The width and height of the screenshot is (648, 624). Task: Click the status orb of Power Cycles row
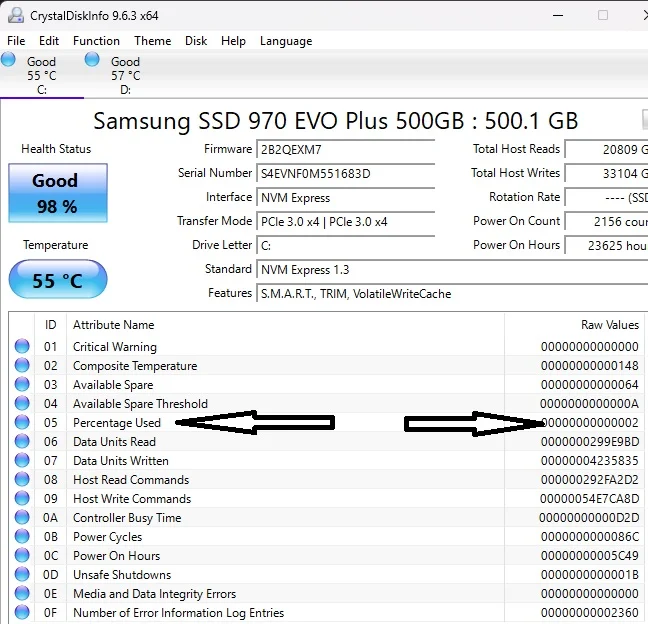pyautogui.click(x=22, y=536)
